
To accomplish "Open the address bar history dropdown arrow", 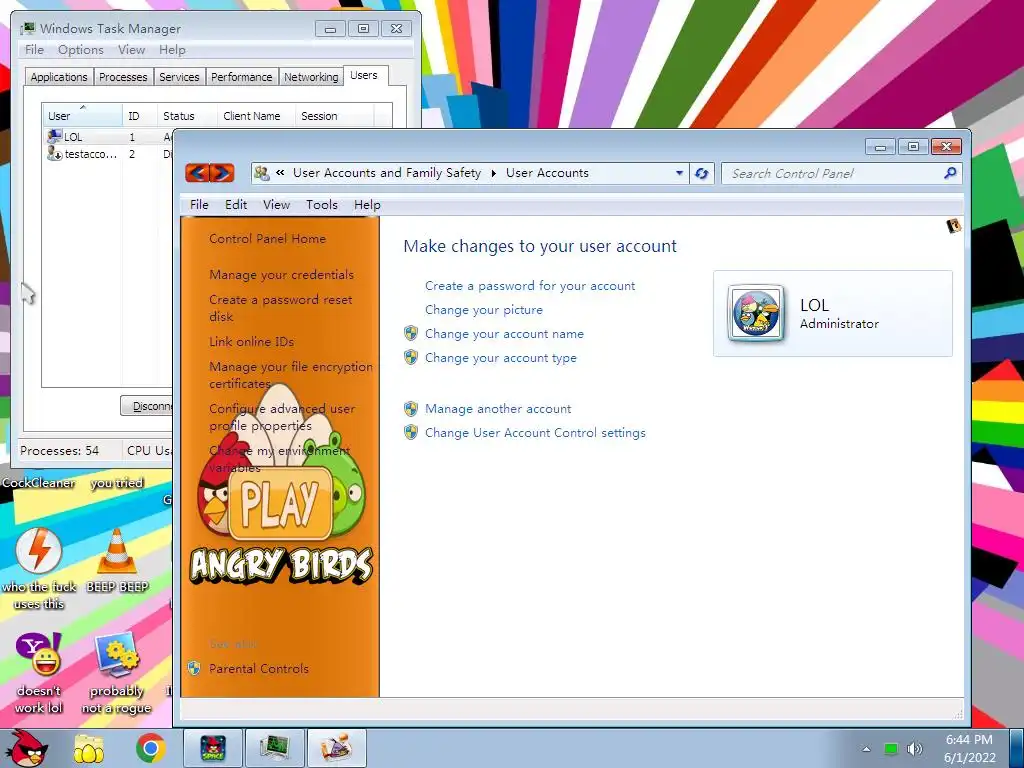I will [x=679, y=173].
